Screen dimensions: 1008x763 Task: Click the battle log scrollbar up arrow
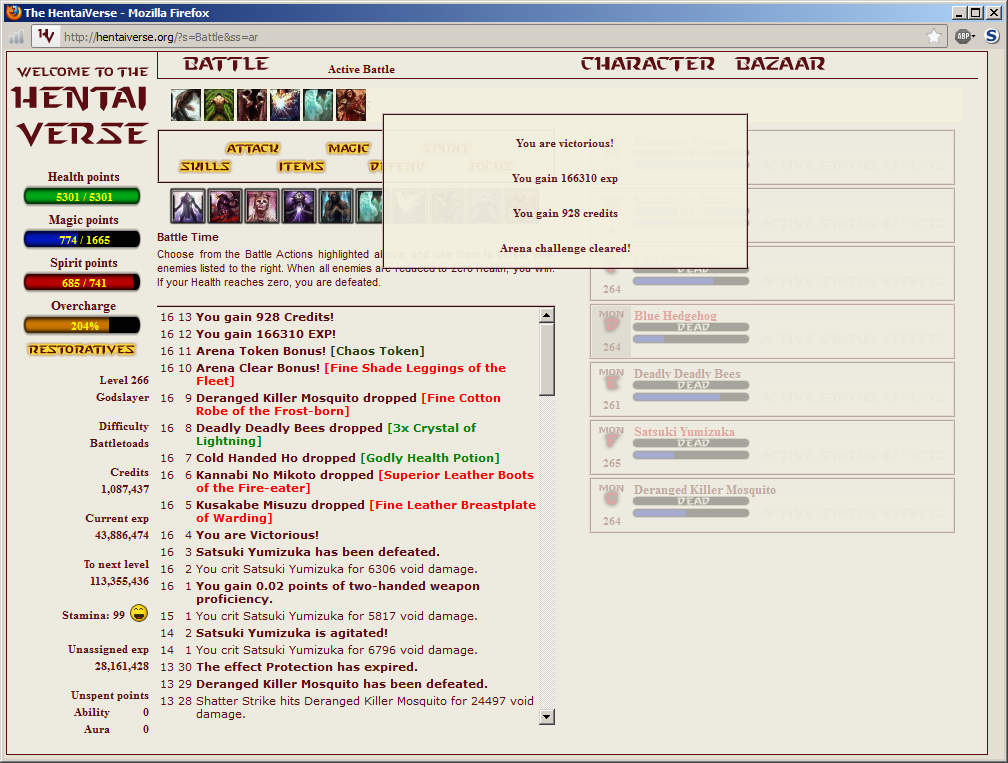pyautogui.click(x=547, y=315)
